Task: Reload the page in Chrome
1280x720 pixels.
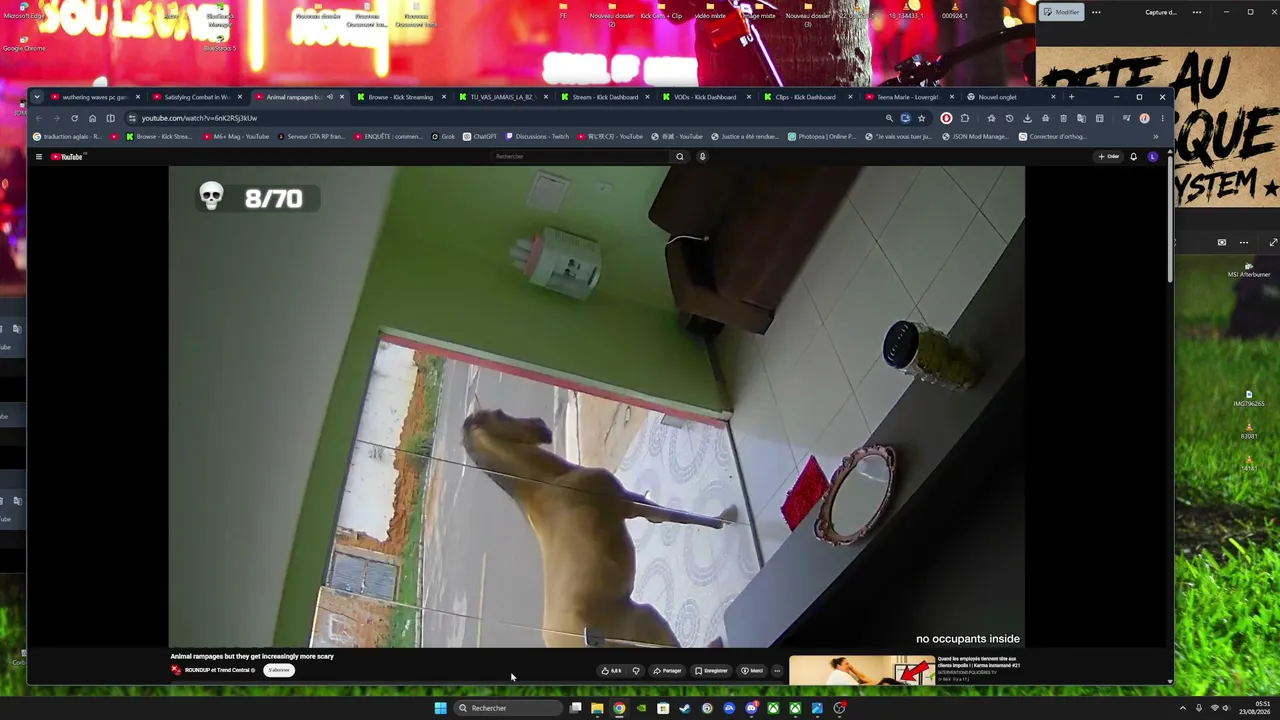Action: click(74, 118)
